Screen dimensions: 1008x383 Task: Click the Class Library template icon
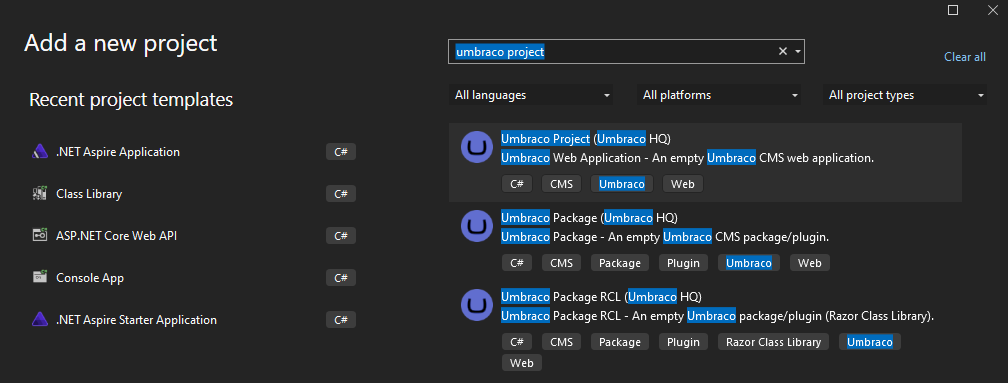pyautogui.click(x=40, y=193)
